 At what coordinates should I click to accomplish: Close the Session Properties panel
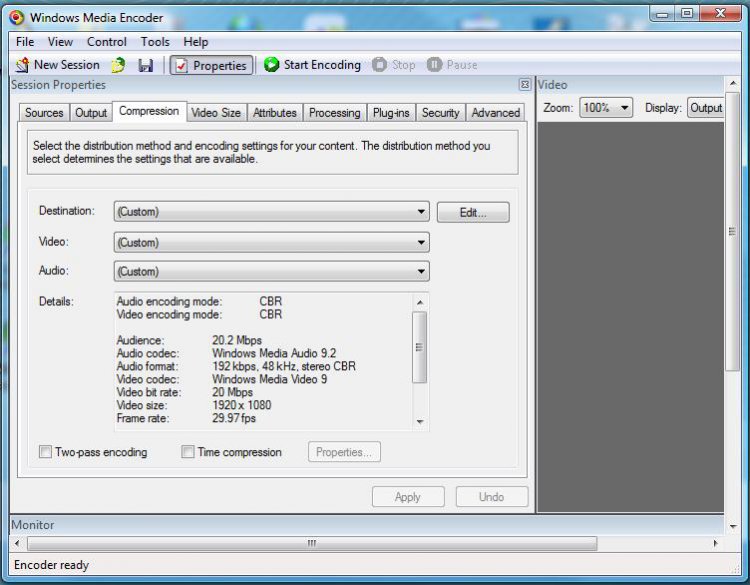[x=525, y=85]
